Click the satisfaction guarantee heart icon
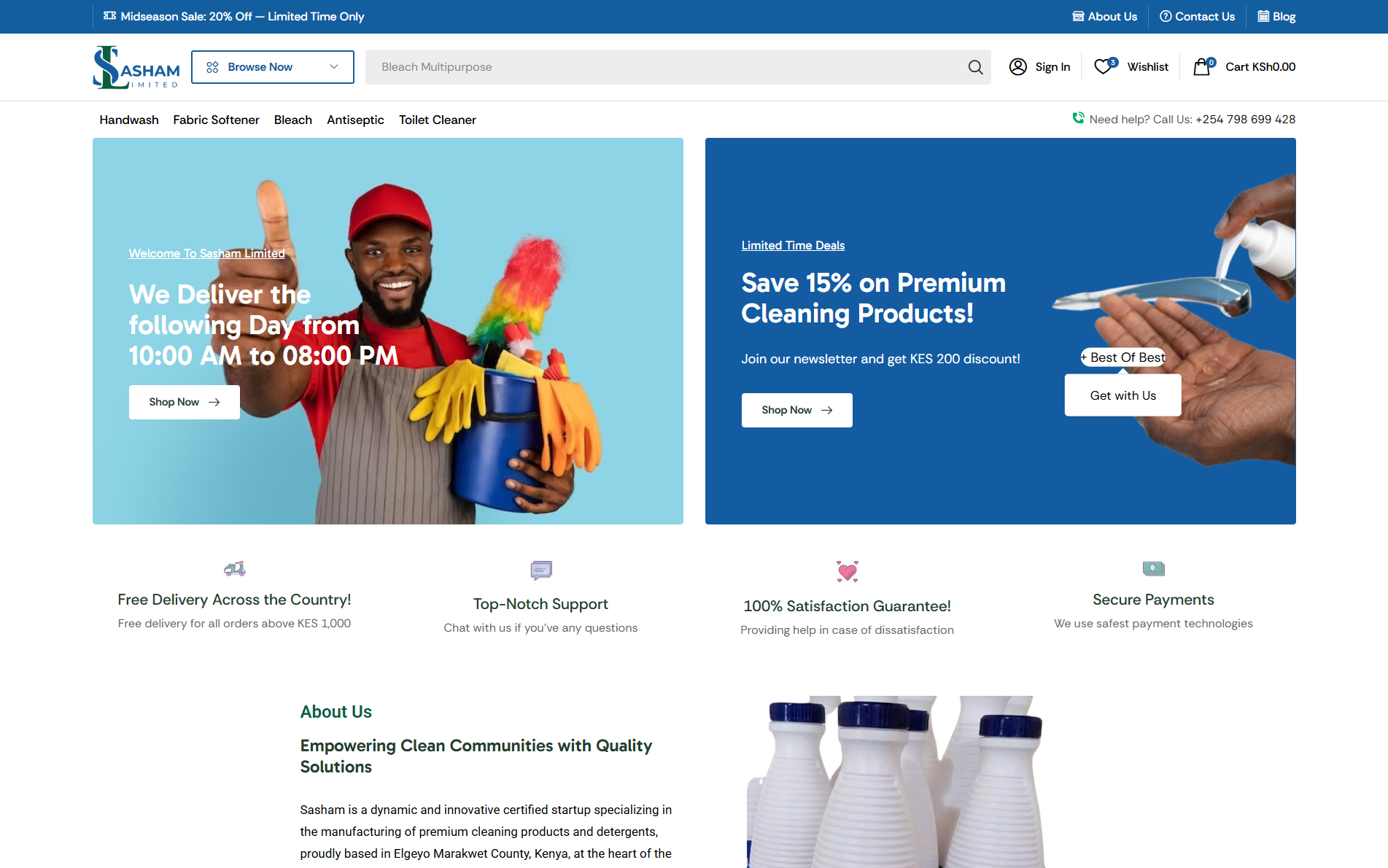The image size is (1388, 868). pos(847,571)
